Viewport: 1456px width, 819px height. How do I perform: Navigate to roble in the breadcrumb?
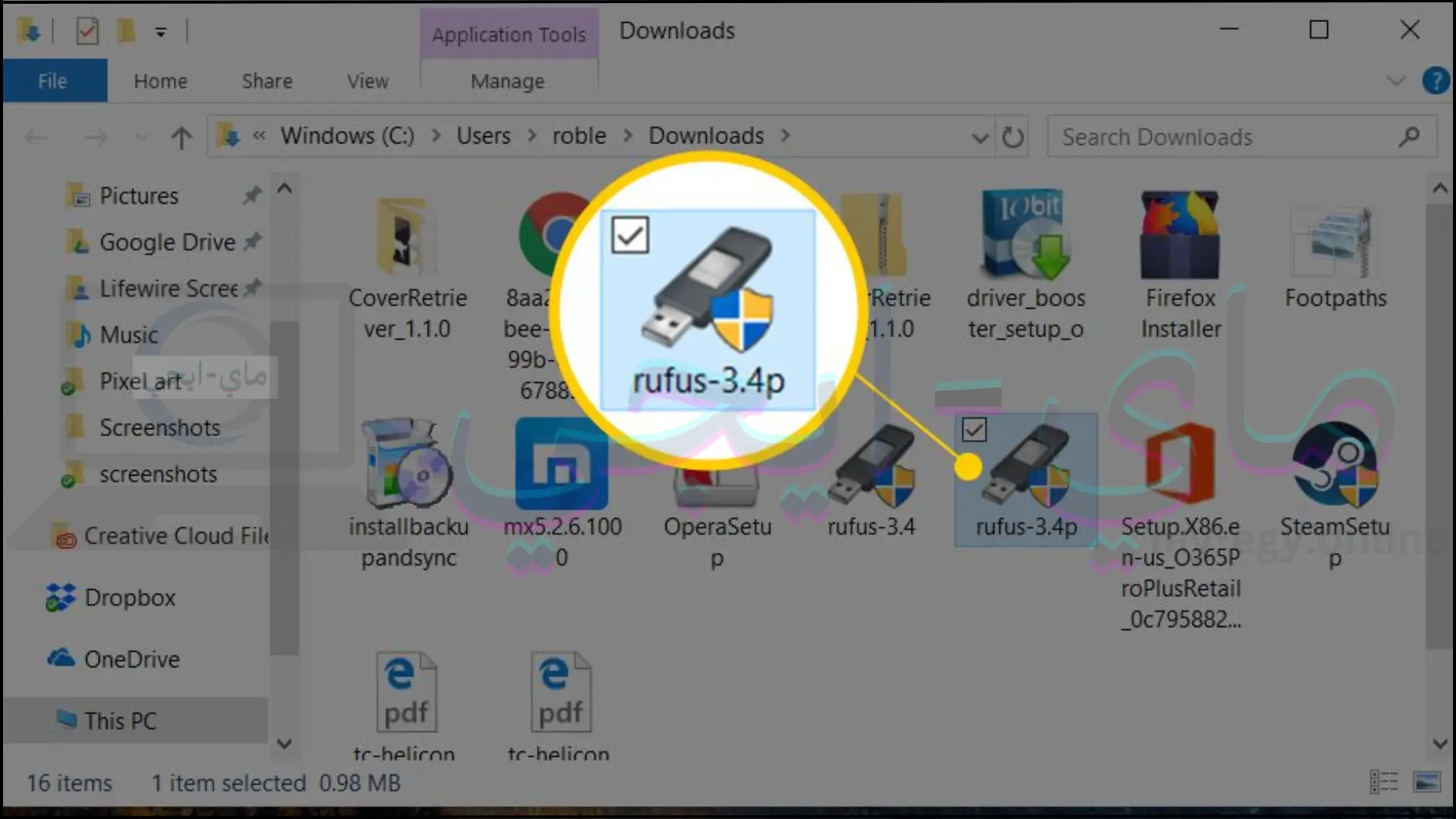tap(579, 136)
